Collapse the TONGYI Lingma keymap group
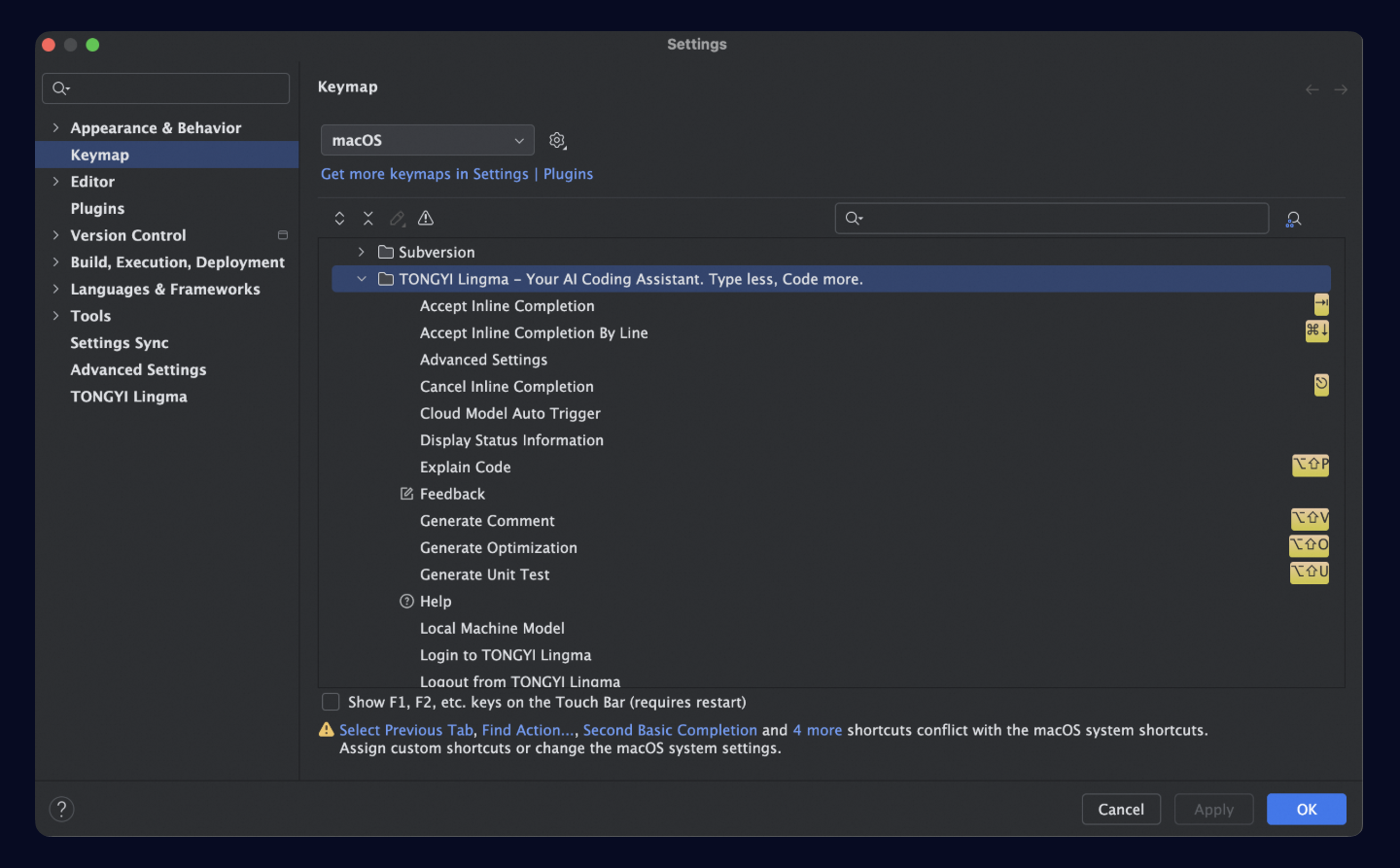The width and height of the screenshot is (1400, 868). 362,279
